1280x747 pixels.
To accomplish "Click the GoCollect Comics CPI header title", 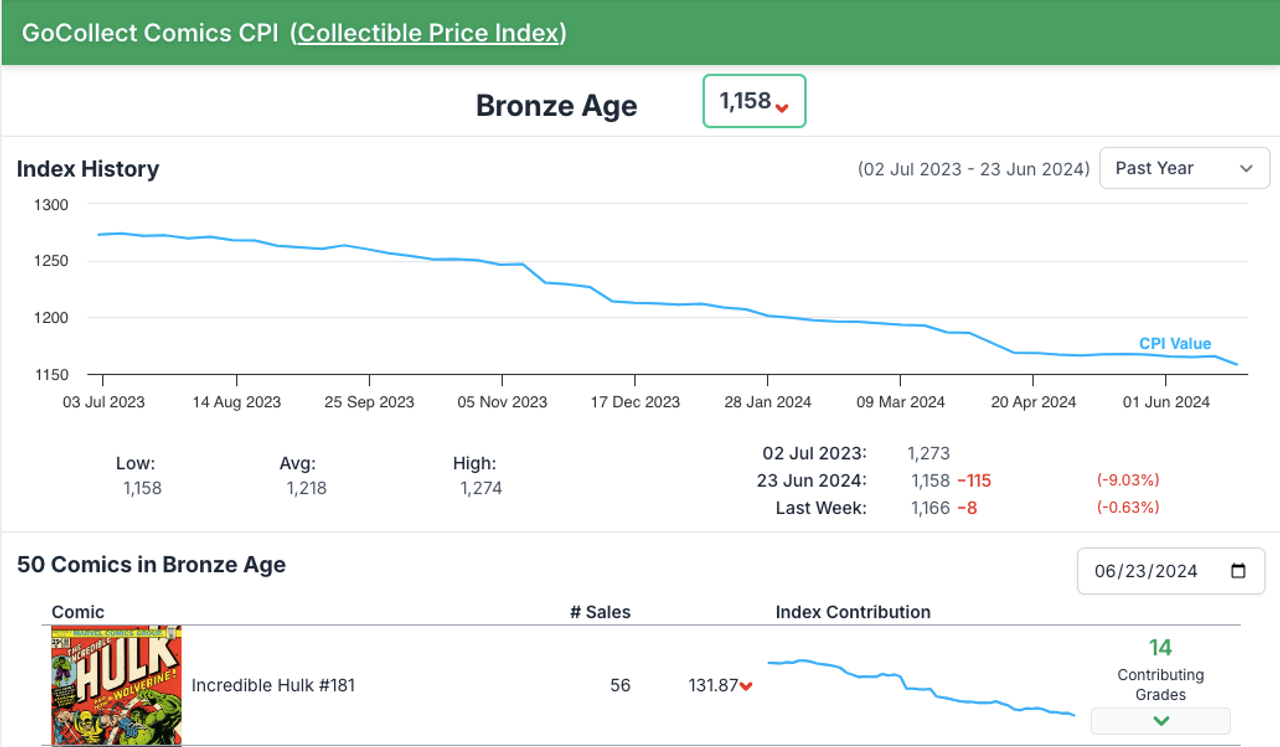I will tap(150, 33).
